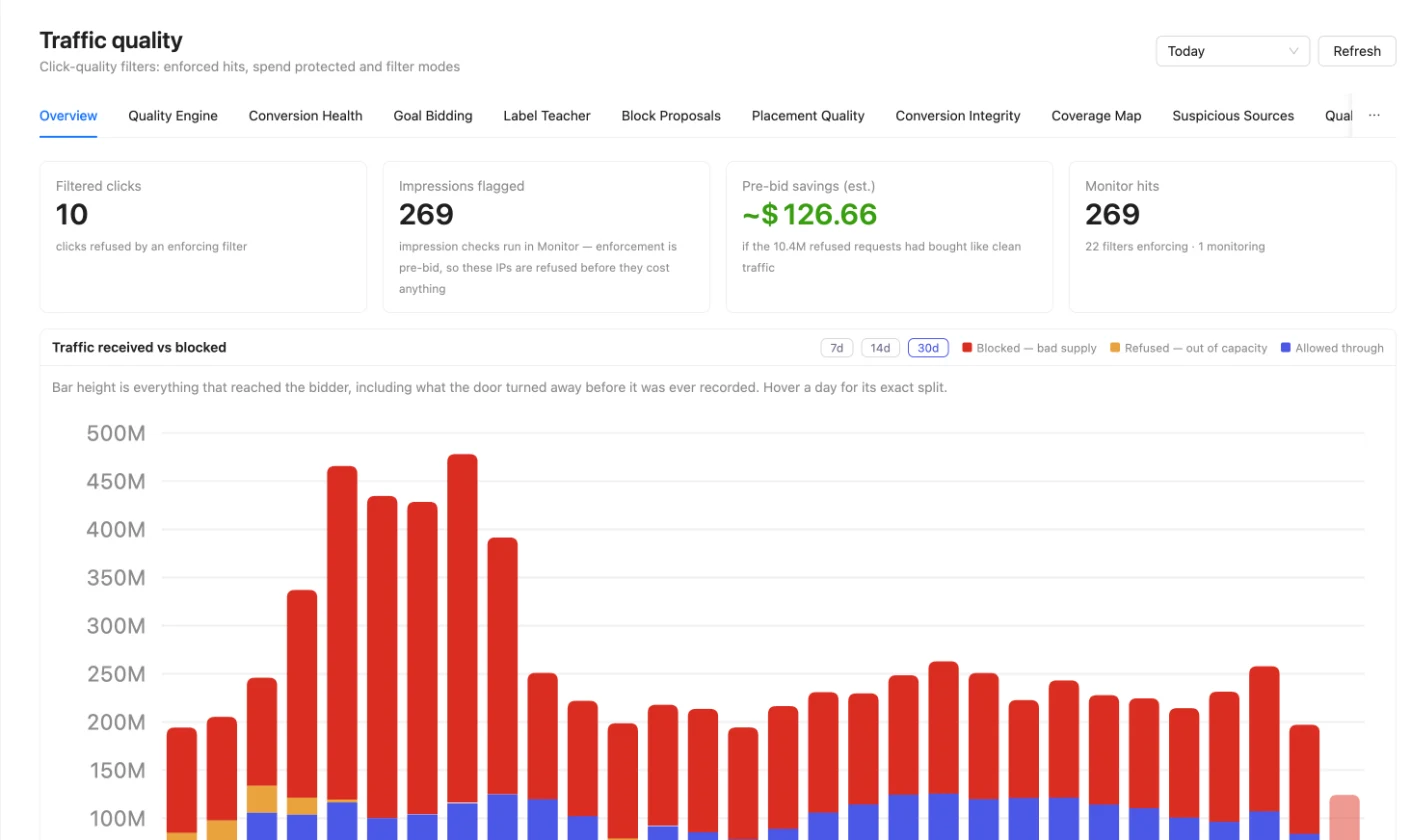Go to Suspicious Sources tab

pyautogui.click(x=1233, y=116)
